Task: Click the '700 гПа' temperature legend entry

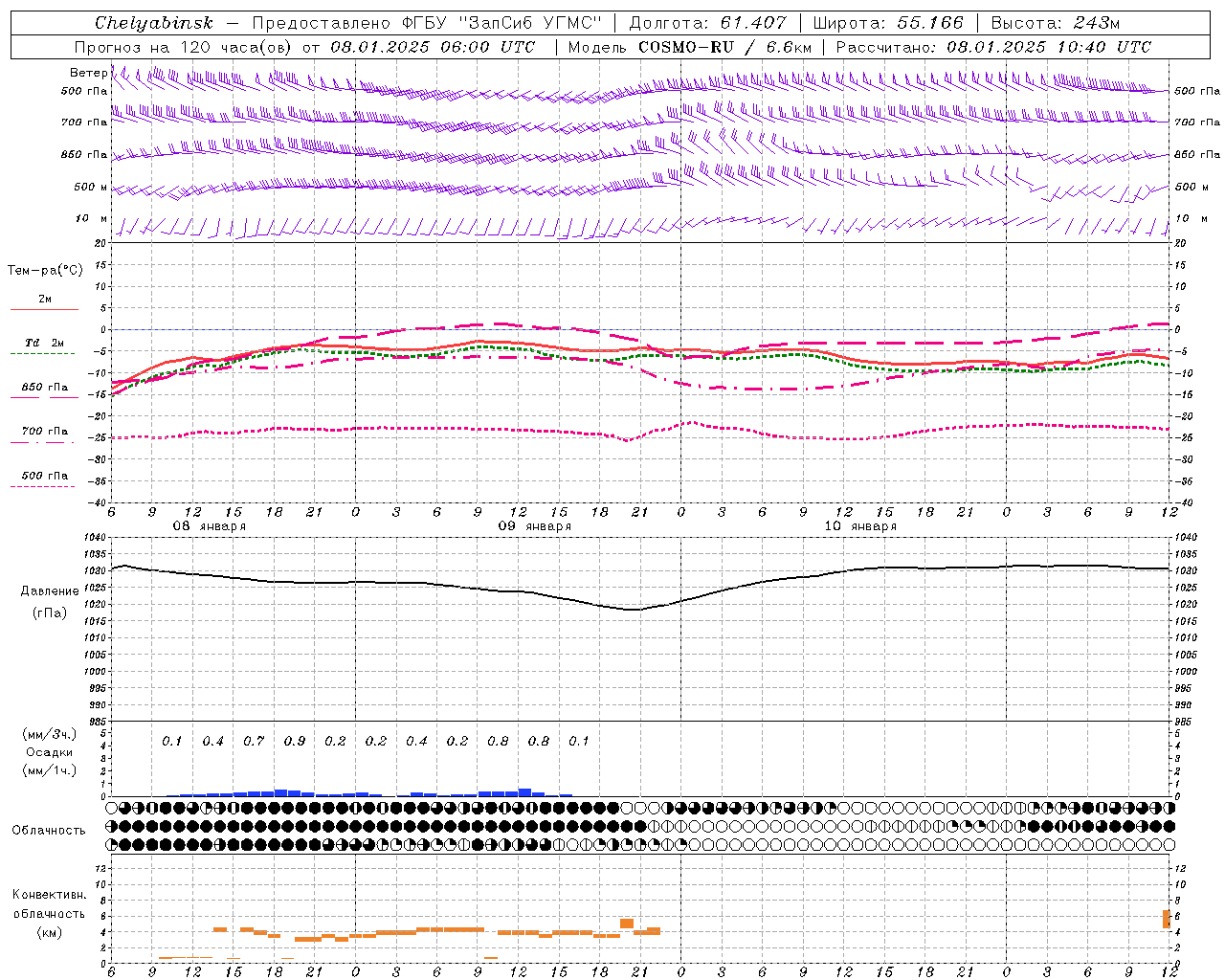Action: coord(44,432)
